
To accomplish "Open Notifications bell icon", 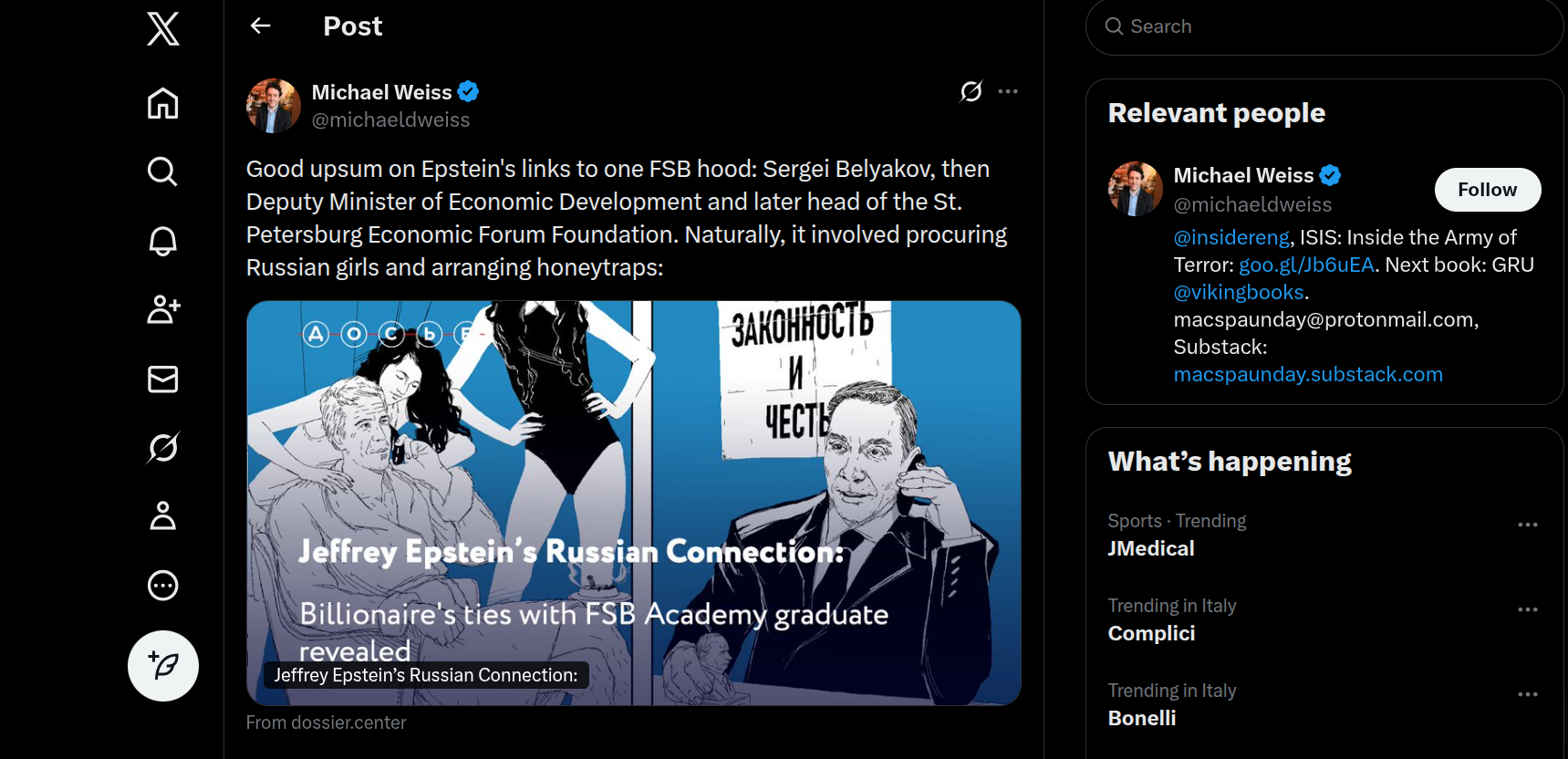I will tap(163, 241).
